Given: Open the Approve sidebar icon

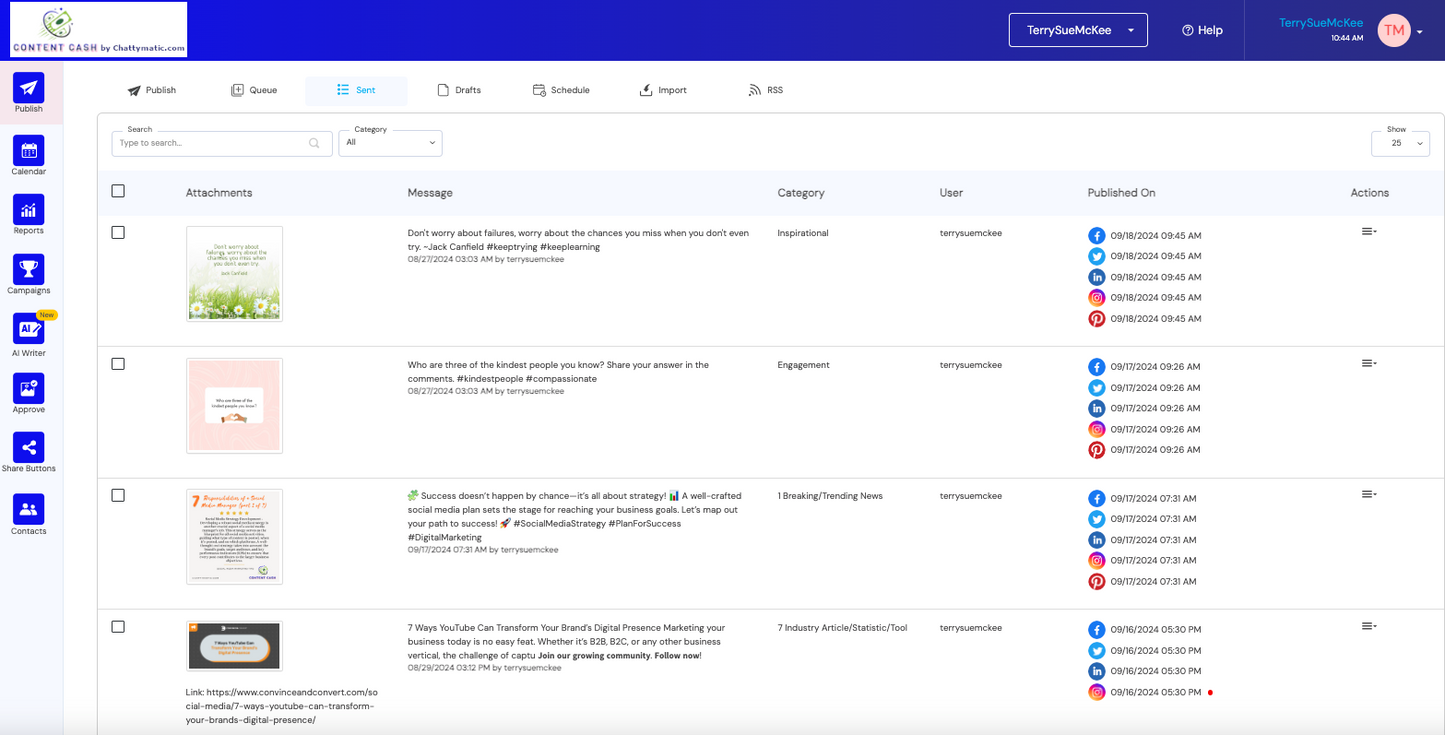Looking at the screenshot, I should click(29, 388).
